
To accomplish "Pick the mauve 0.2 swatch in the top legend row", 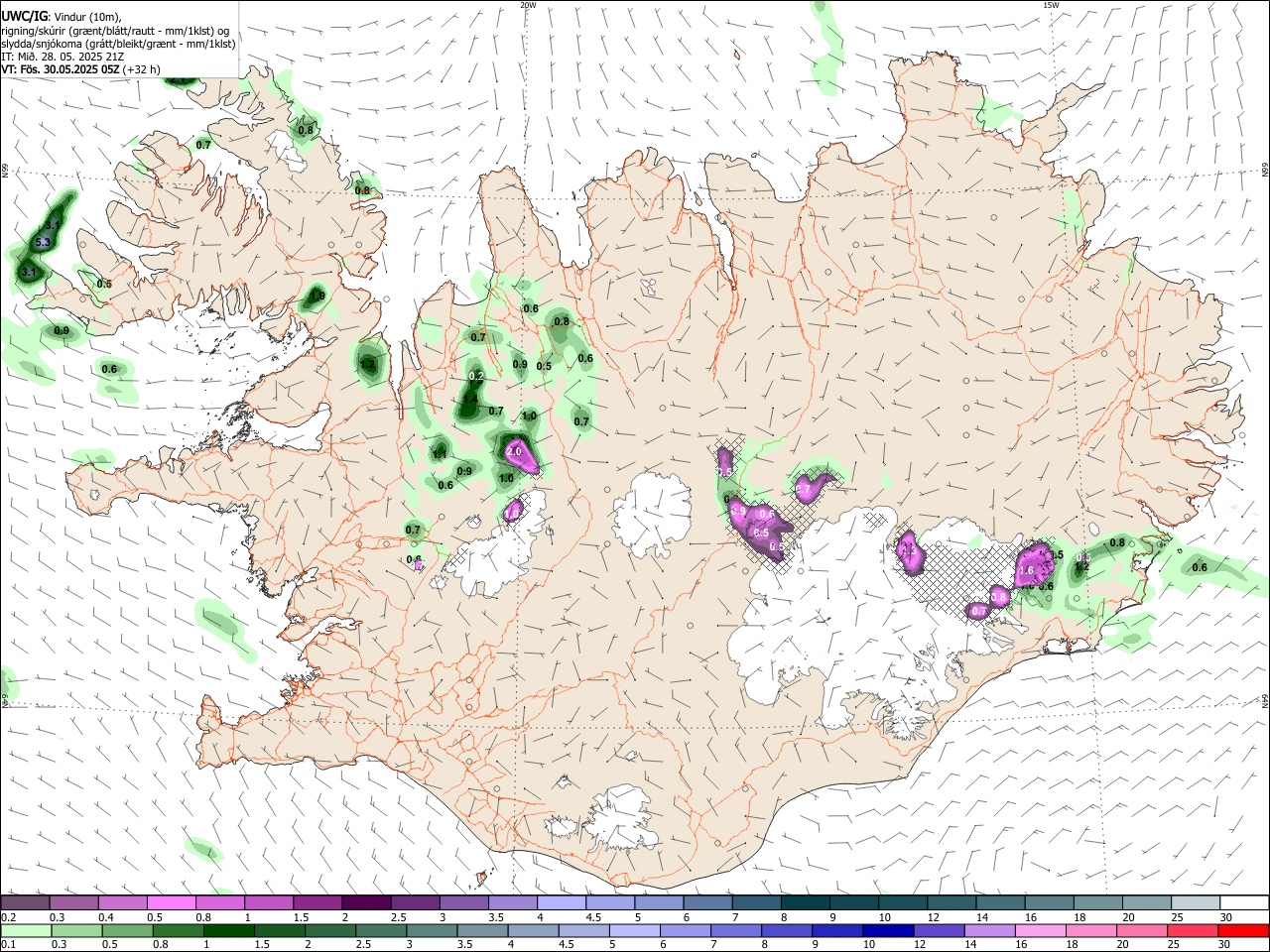I will [x=25, y=903].
